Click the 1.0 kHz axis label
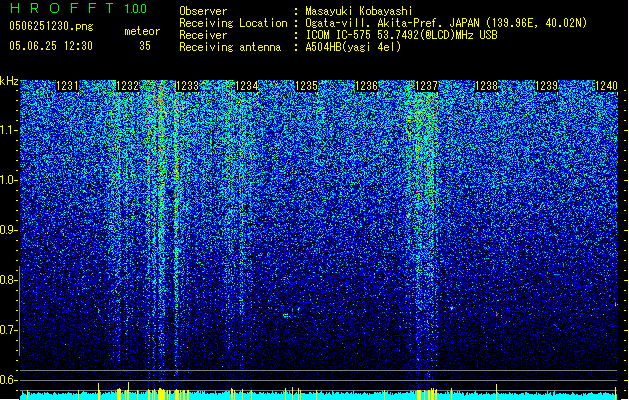This screenshot has height=400, width=629. 9,180
